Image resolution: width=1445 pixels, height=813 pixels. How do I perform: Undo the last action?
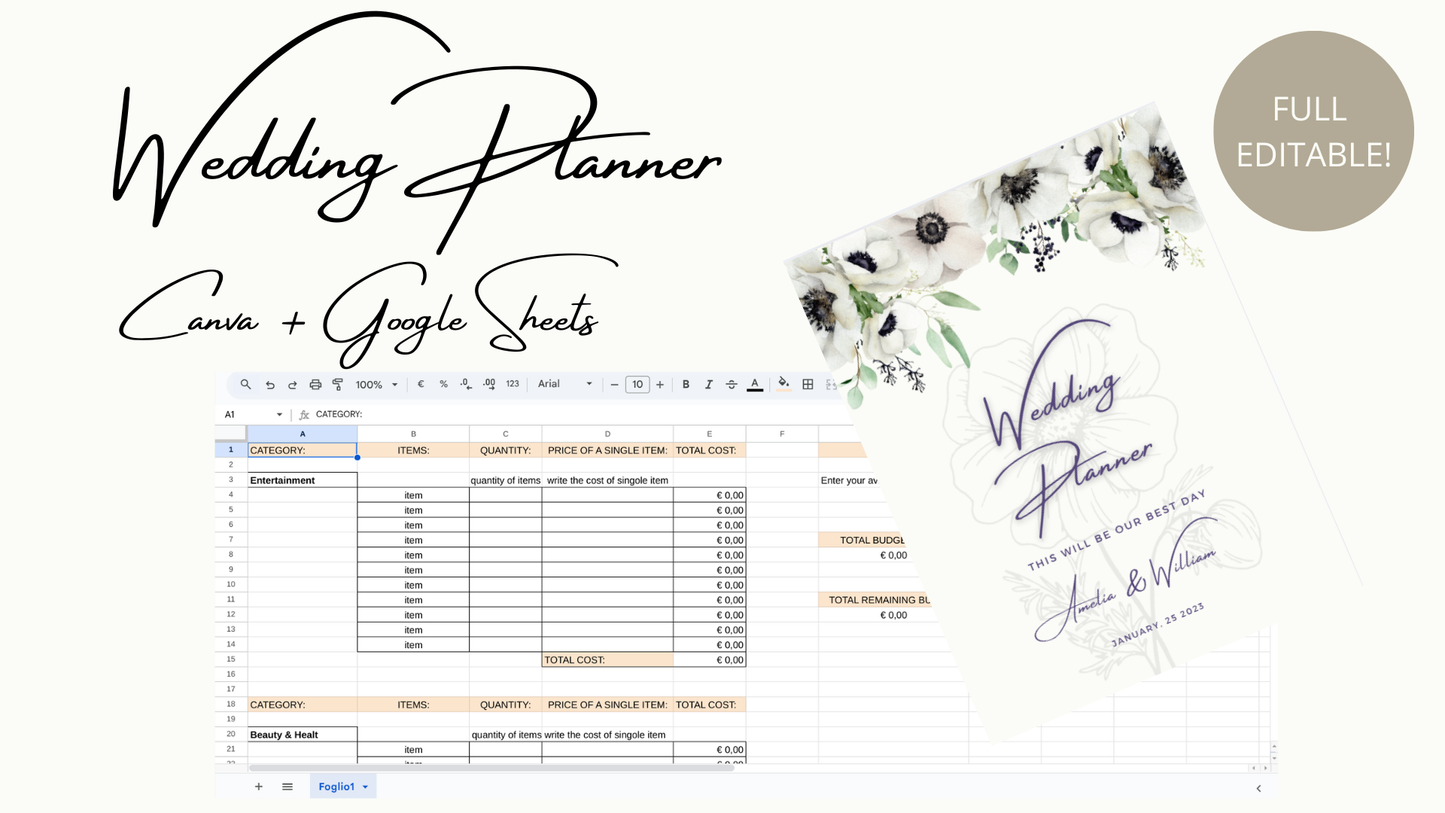(270, 384)
